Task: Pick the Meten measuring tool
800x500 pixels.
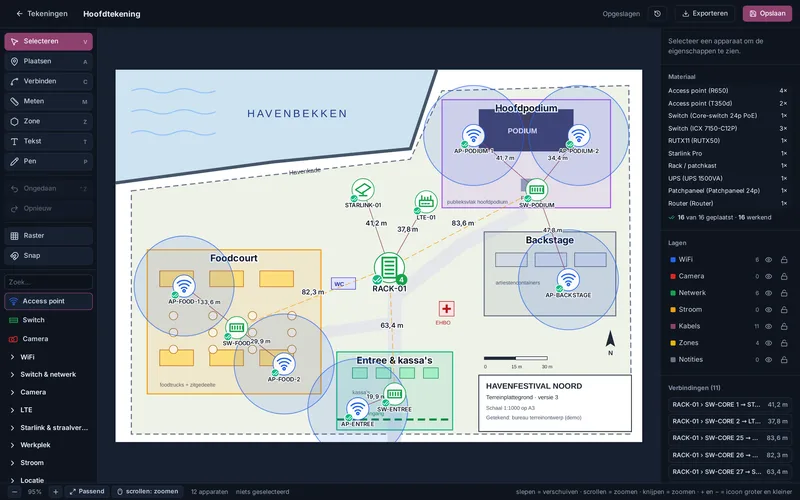Action: [48, 101]
